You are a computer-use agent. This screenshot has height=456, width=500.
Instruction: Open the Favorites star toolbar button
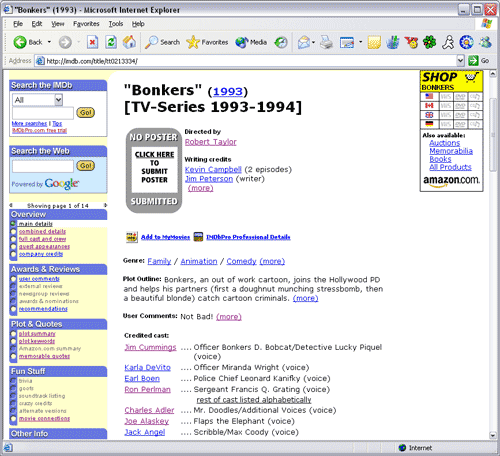click(x=207, y=42)
